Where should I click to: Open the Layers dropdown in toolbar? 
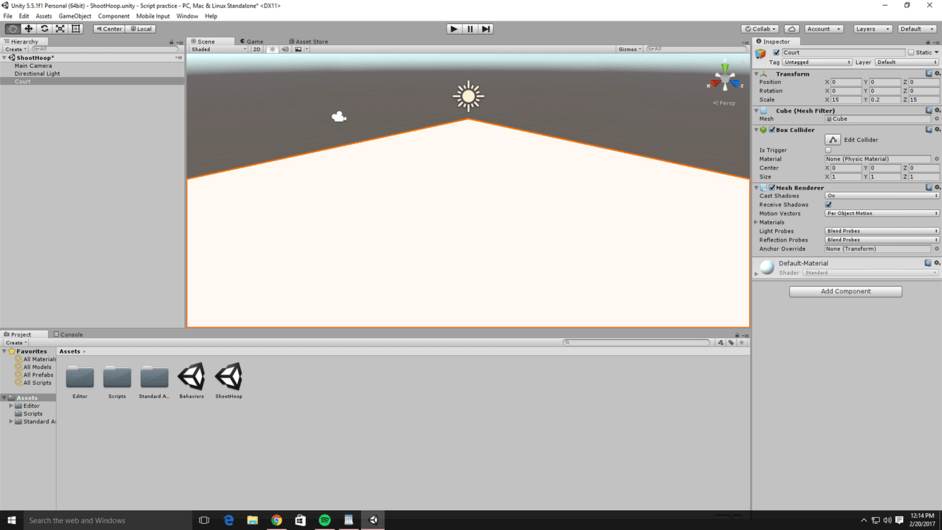(872, 29)
